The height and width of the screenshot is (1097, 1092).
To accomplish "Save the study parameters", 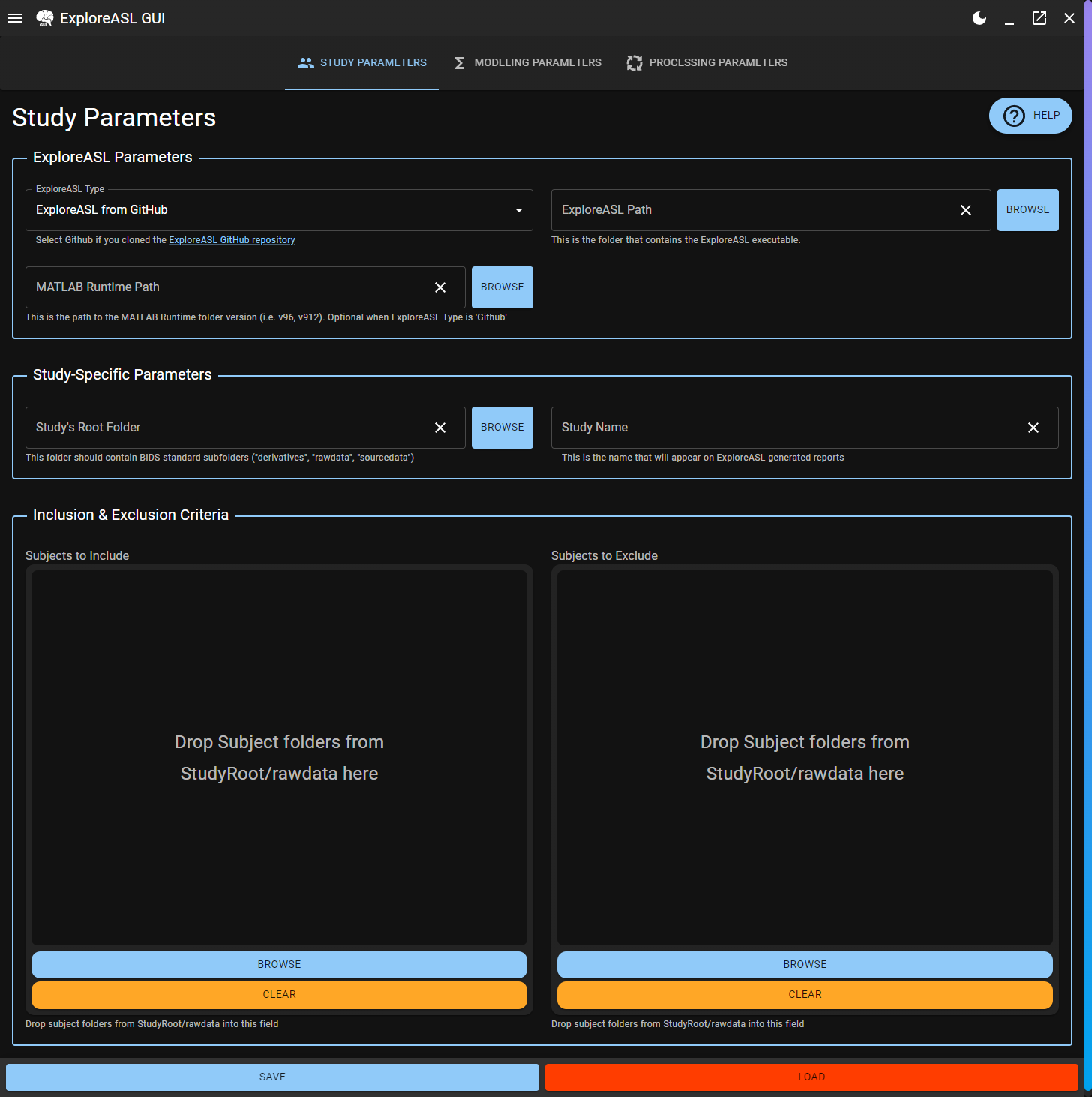I will [x=272, y=1077].
